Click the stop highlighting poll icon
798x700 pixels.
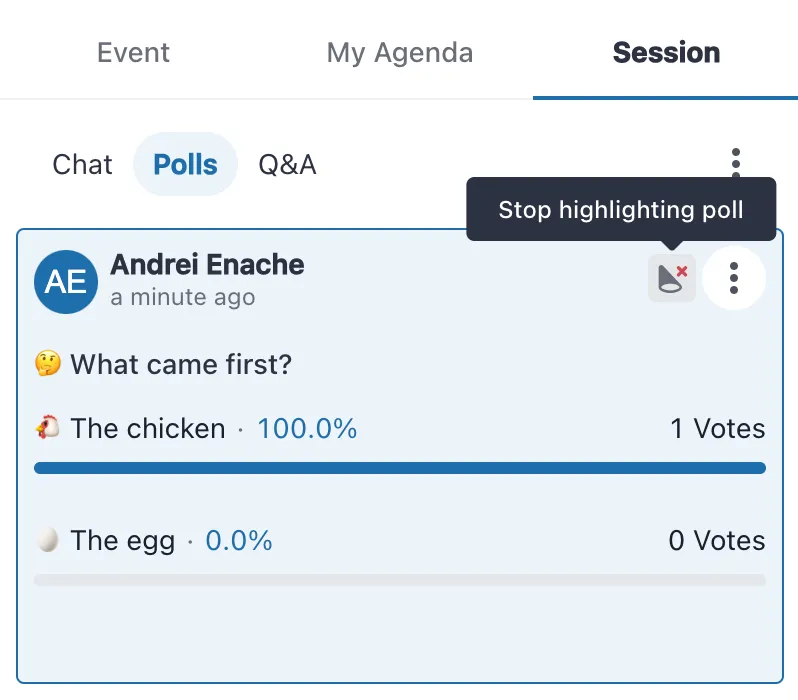(671, 278)
